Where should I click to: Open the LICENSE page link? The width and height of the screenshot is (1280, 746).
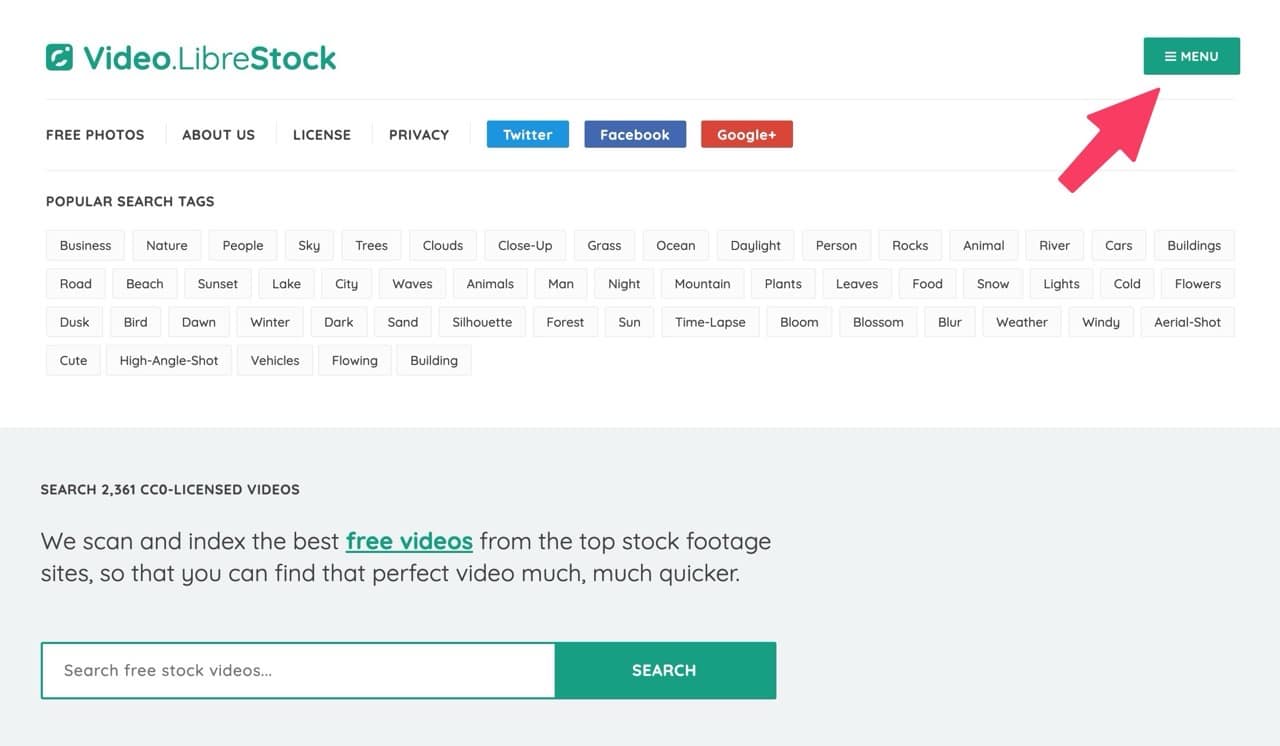pos(322,135)
